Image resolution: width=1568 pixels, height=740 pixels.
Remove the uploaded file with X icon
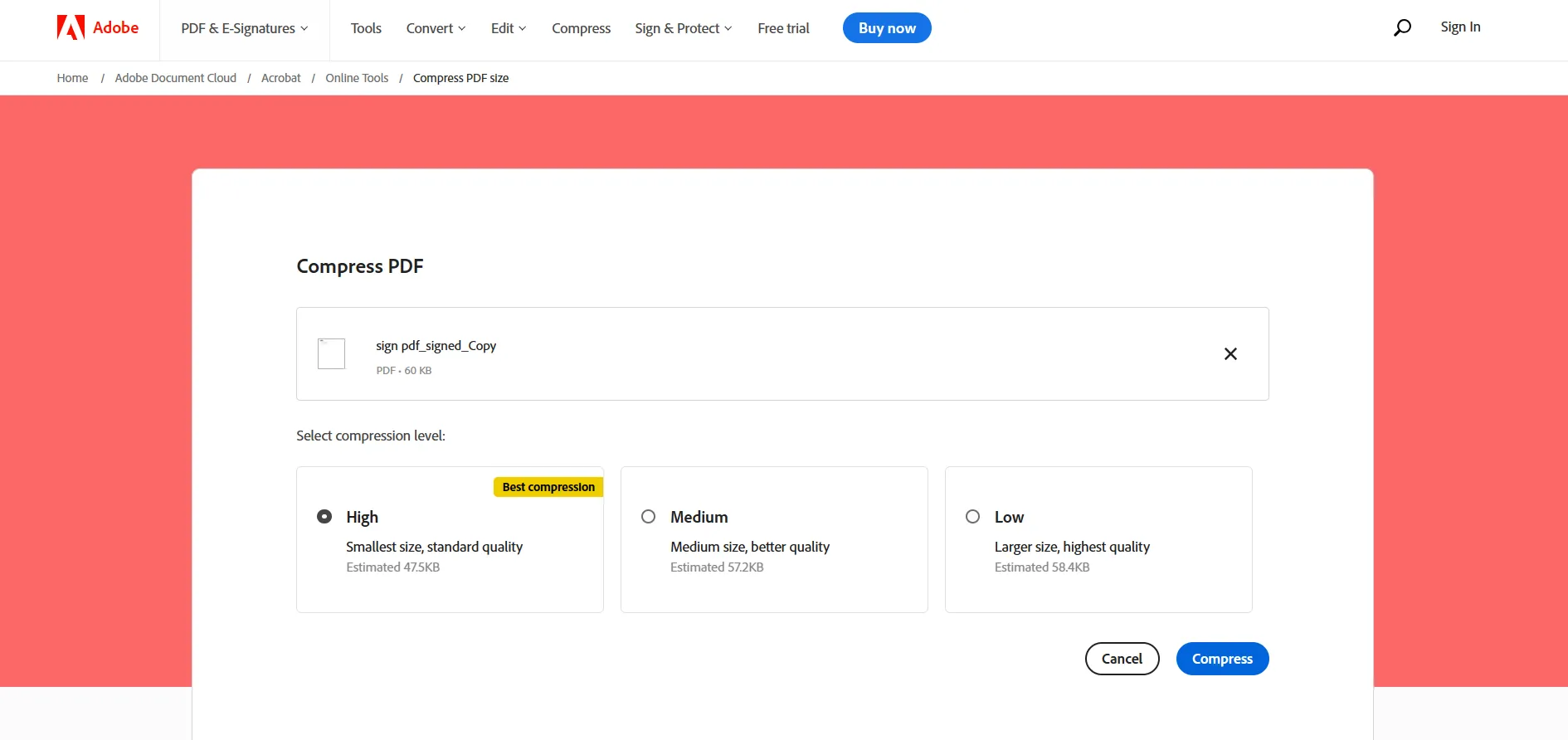click(1230, 354)
